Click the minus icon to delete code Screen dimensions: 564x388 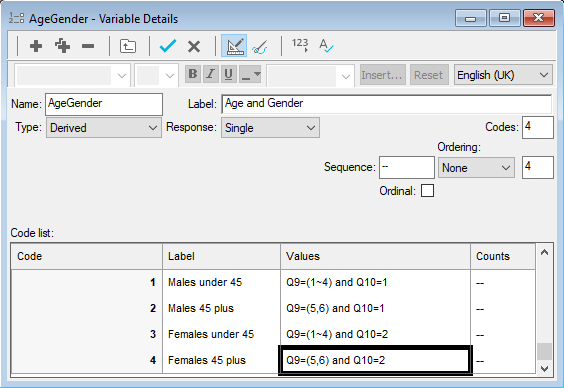pos(88,46)
